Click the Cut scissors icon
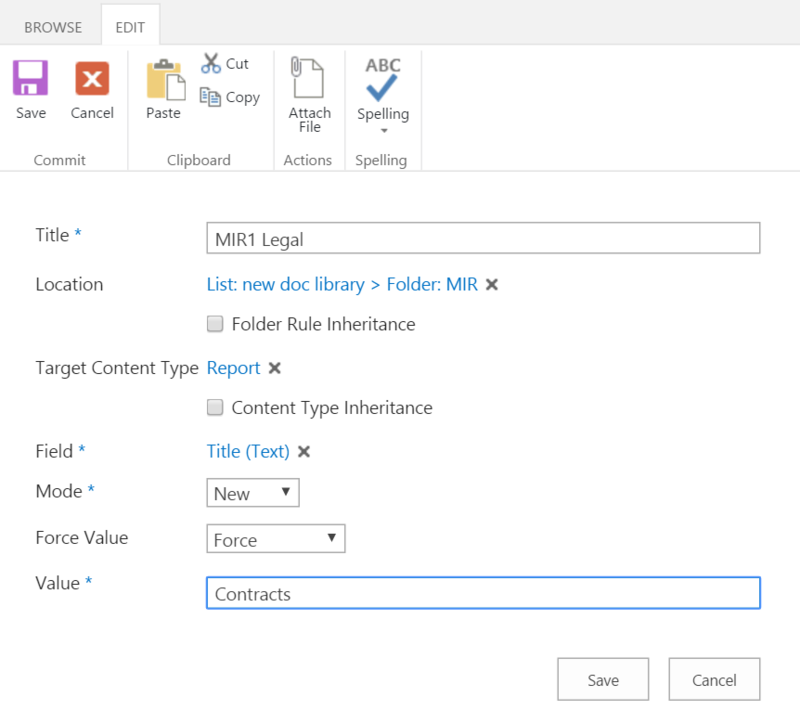 pos(211,63)
